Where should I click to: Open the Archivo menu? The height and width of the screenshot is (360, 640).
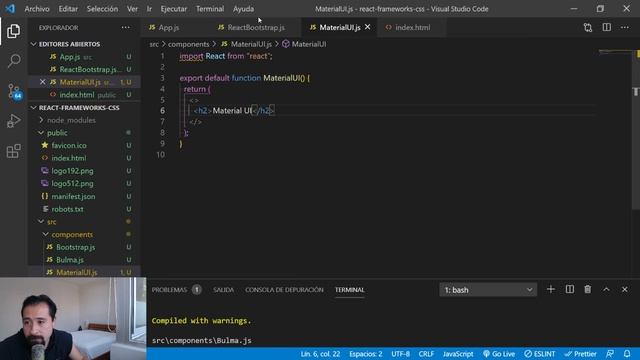click(37, 9)
